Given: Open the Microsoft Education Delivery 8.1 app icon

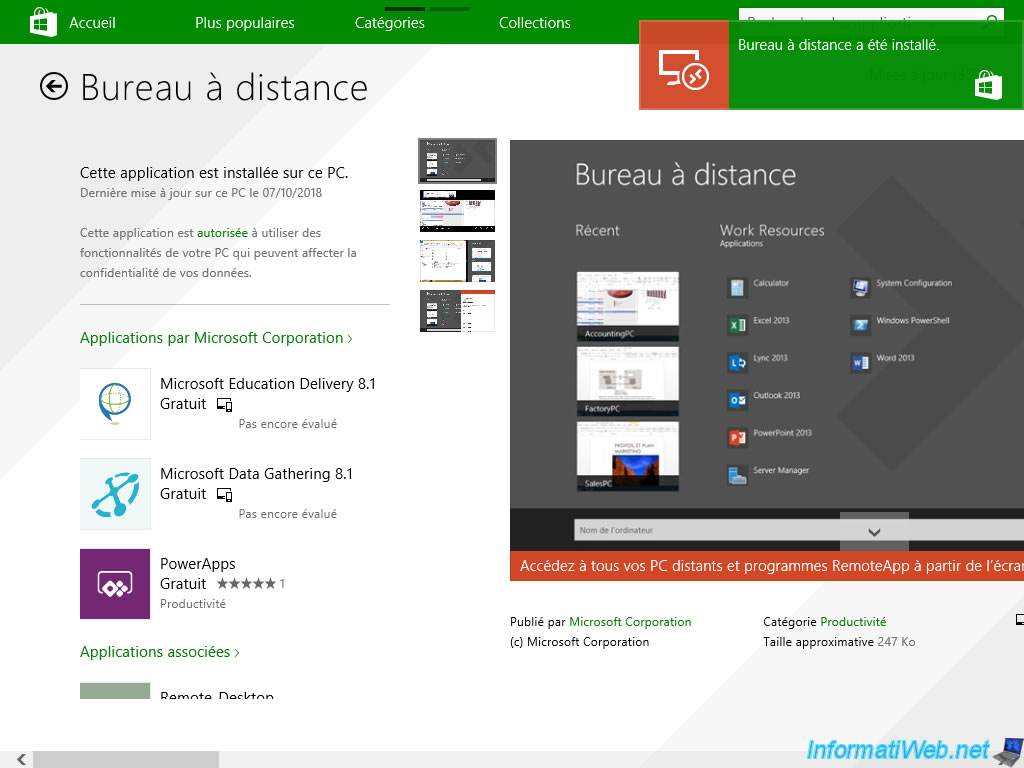Looking at the screenshot, I should click(x=115, y=404).
